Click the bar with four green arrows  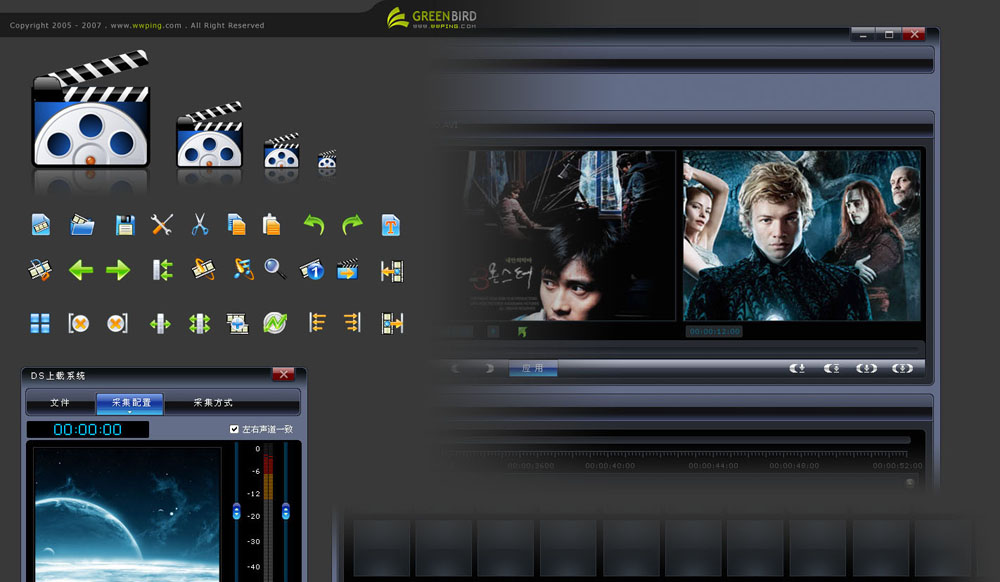(x=200, y=324)
